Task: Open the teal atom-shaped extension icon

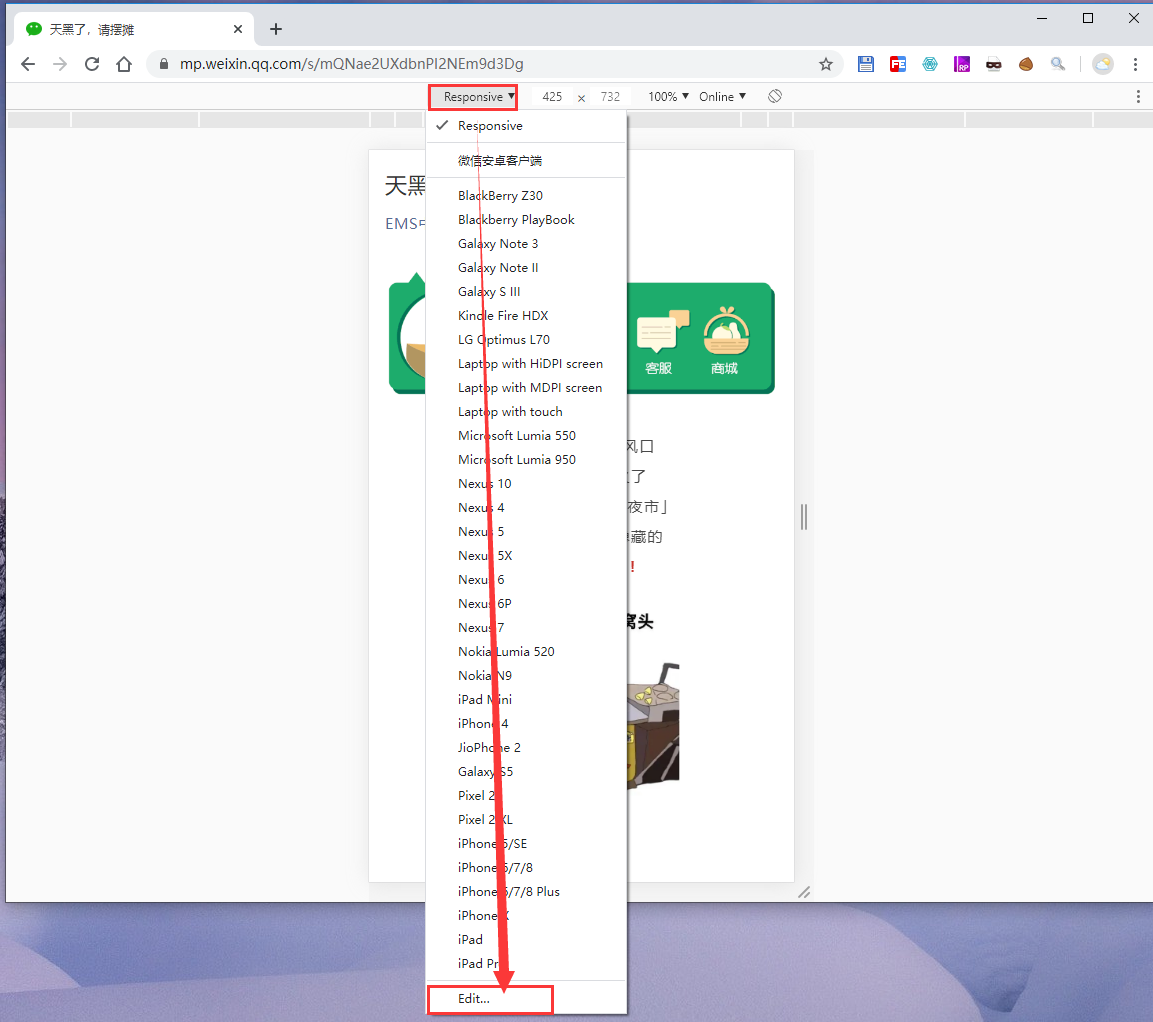Action: 929,64
